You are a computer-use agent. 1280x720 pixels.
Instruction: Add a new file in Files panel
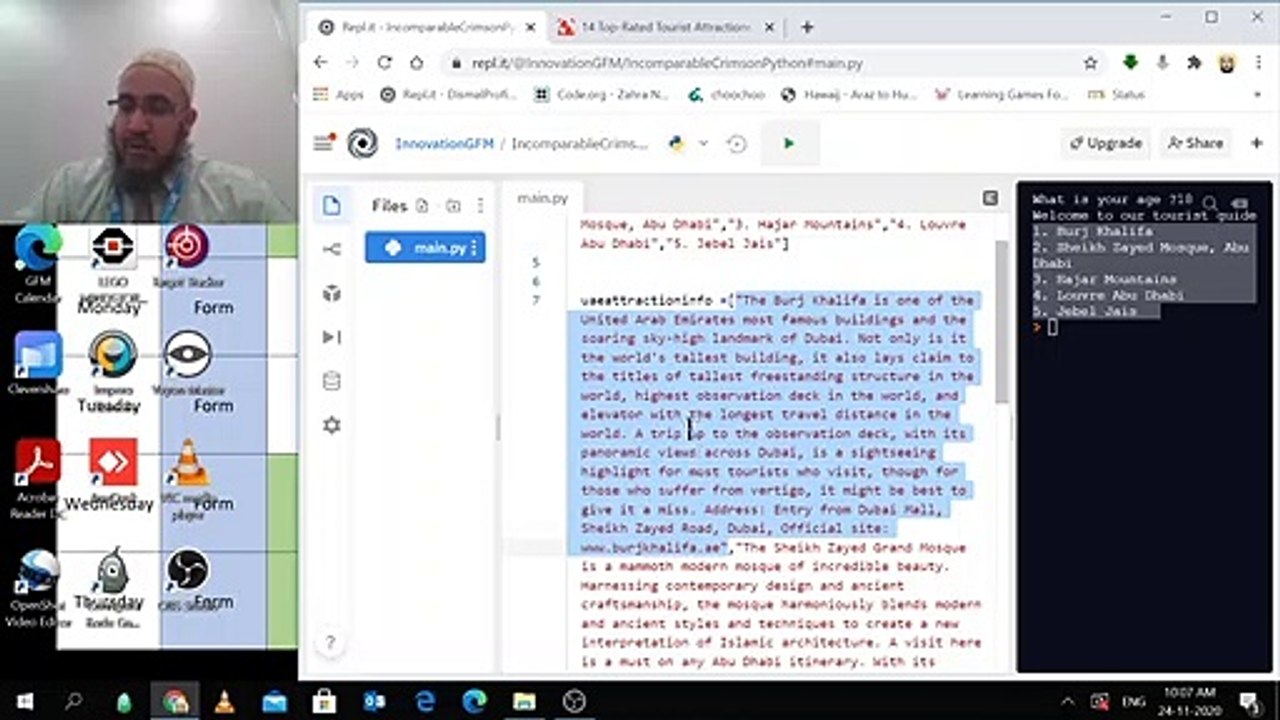point(422,206)
